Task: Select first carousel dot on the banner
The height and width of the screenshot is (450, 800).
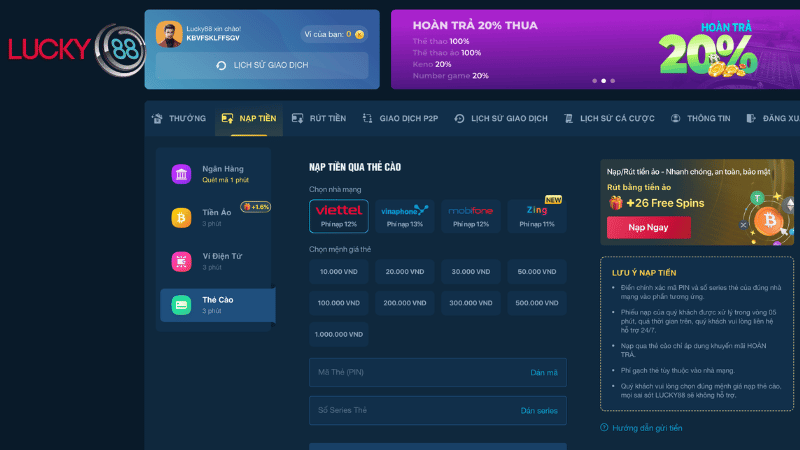Action: (594, 81)
